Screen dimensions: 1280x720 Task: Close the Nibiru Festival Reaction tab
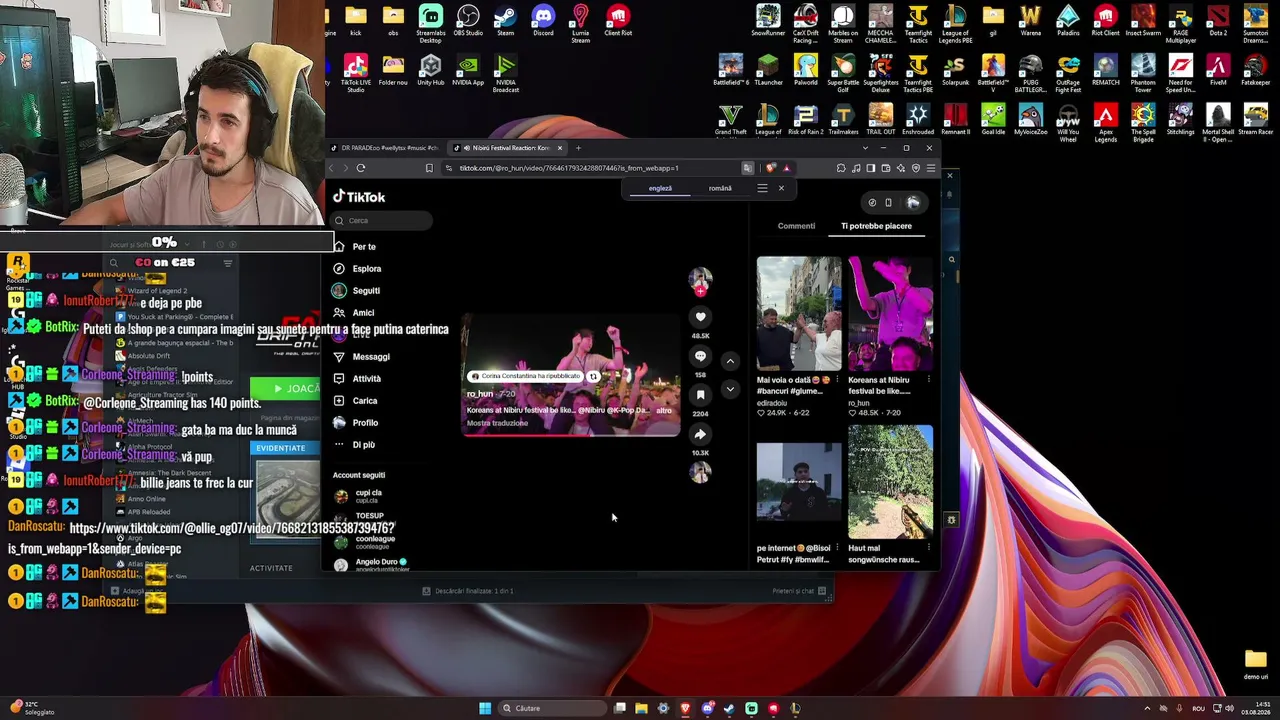(x=560, y=148)
